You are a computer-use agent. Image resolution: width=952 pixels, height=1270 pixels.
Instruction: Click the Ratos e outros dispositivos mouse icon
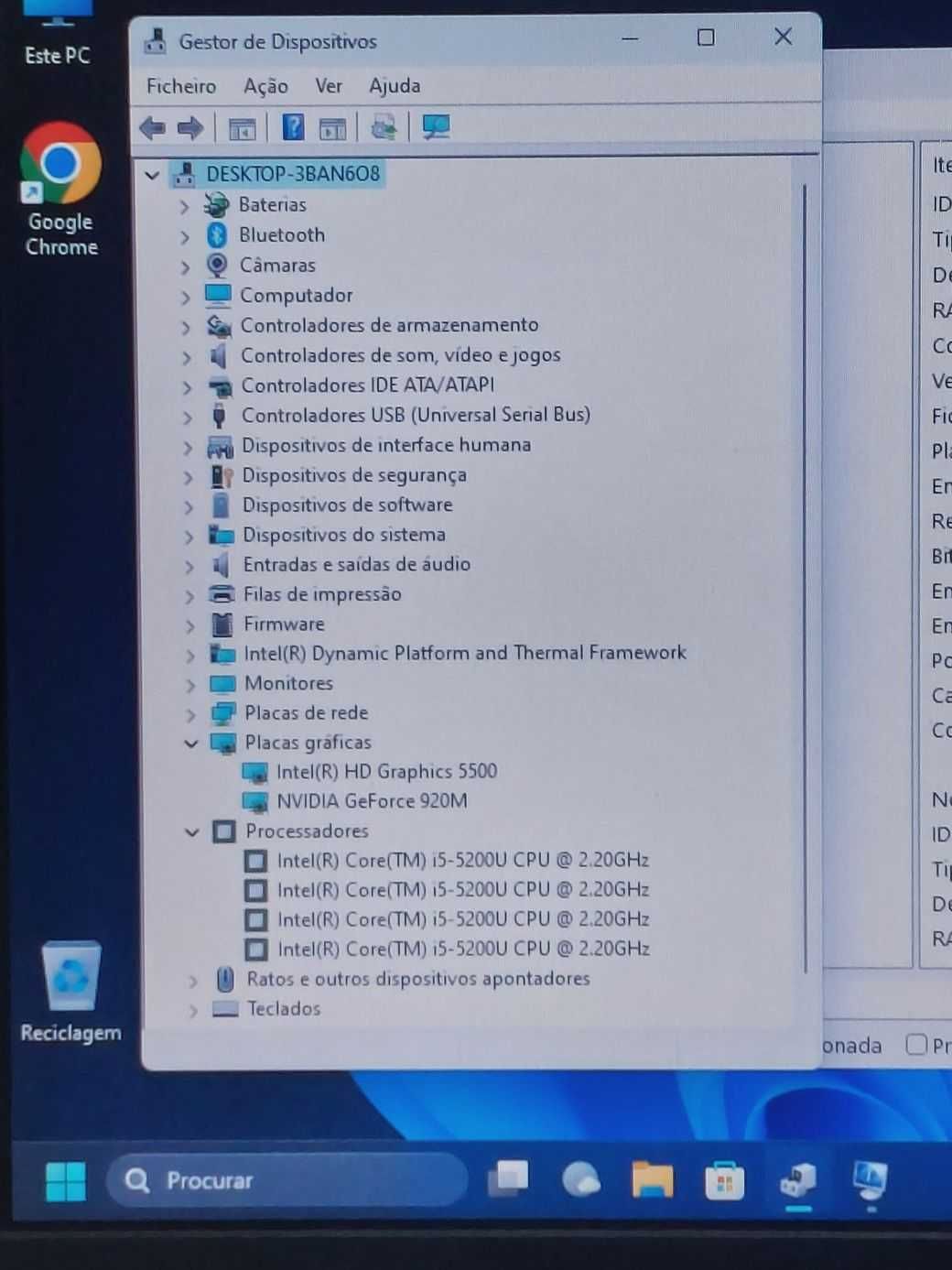pyautogui.click(x=225, y=980)
